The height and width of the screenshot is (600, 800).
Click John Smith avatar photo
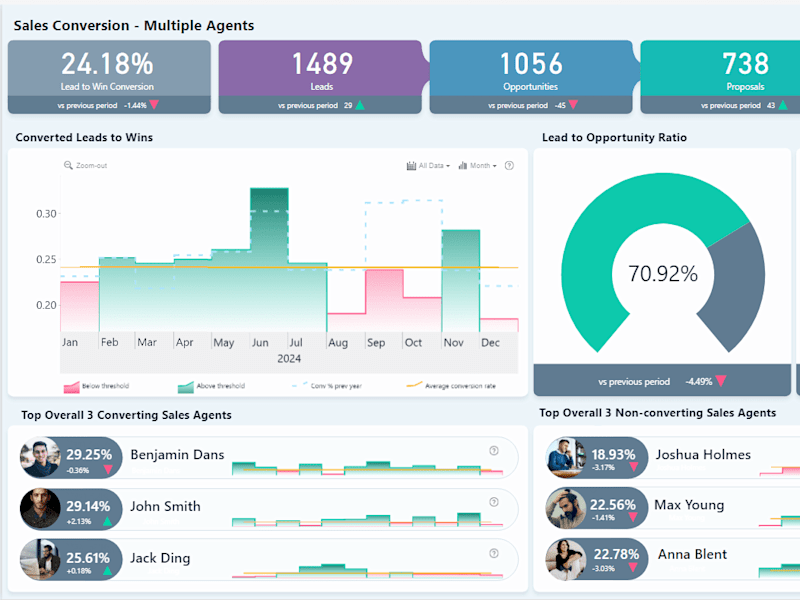click(40, 509)
